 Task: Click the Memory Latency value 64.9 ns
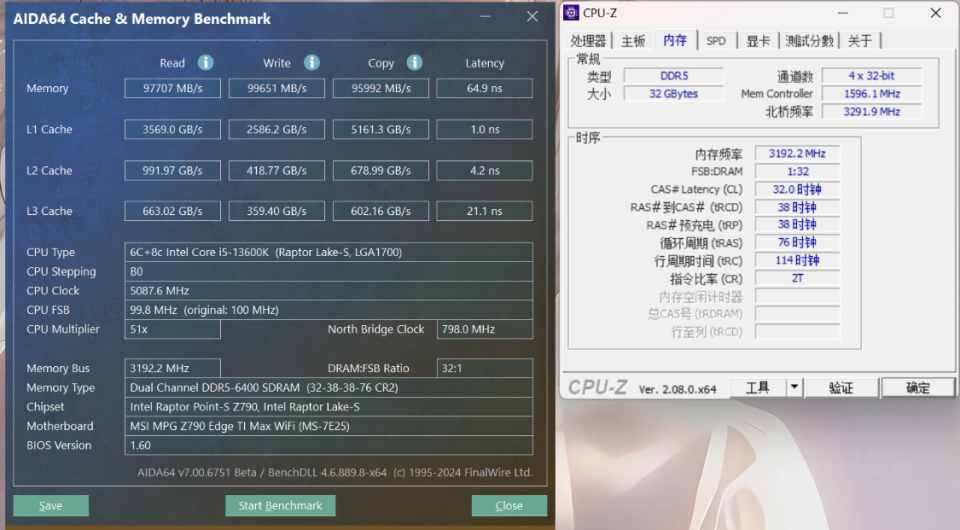tap(484, 88)
